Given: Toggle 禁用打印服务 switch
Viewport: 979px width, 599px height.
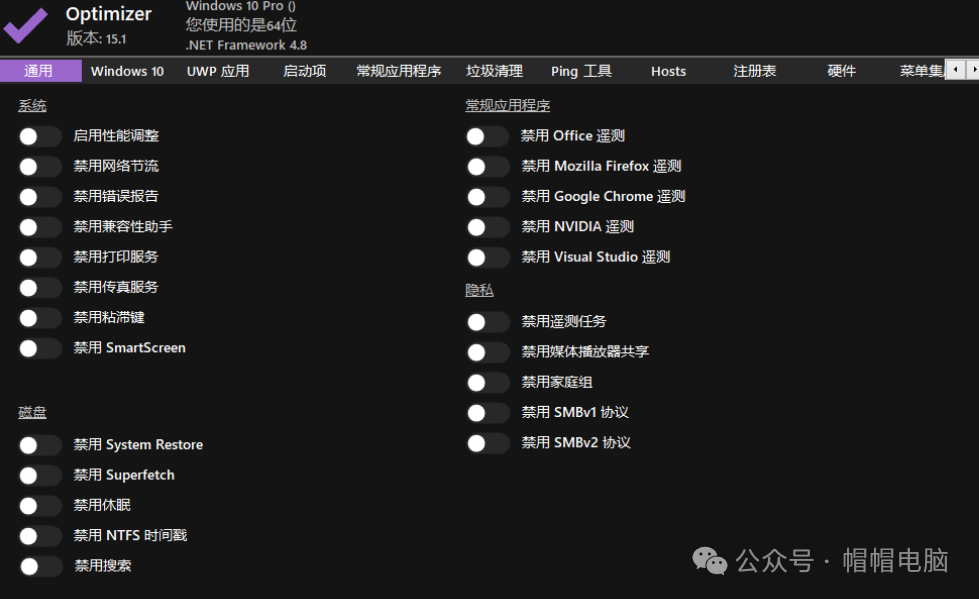Looking at the screenshot, I should 39,257.
